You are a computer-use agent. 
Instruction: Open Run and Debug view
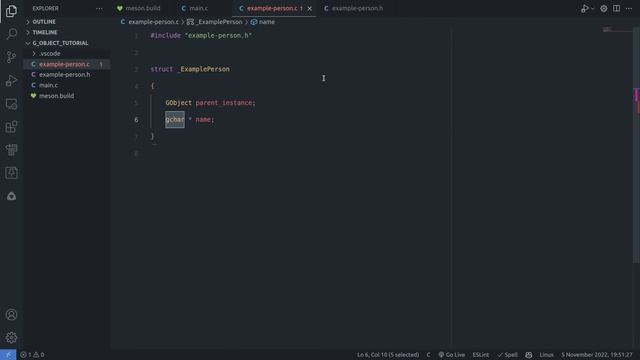[x=11, y=80]
